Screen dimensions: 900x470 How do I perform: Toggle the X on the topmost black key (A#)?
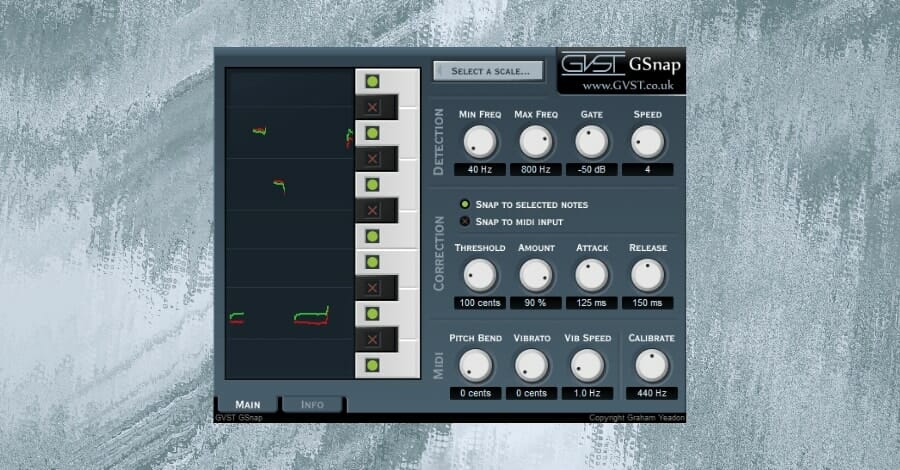[372, 107]
